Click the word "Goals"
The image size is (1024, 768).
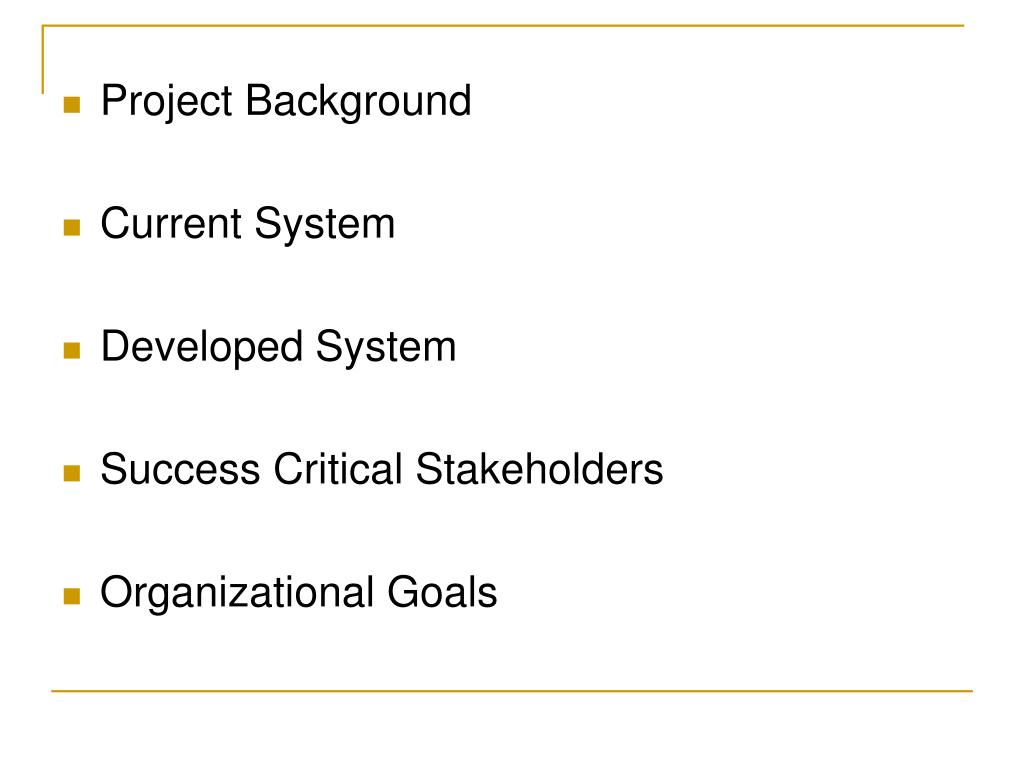(442, 592)
